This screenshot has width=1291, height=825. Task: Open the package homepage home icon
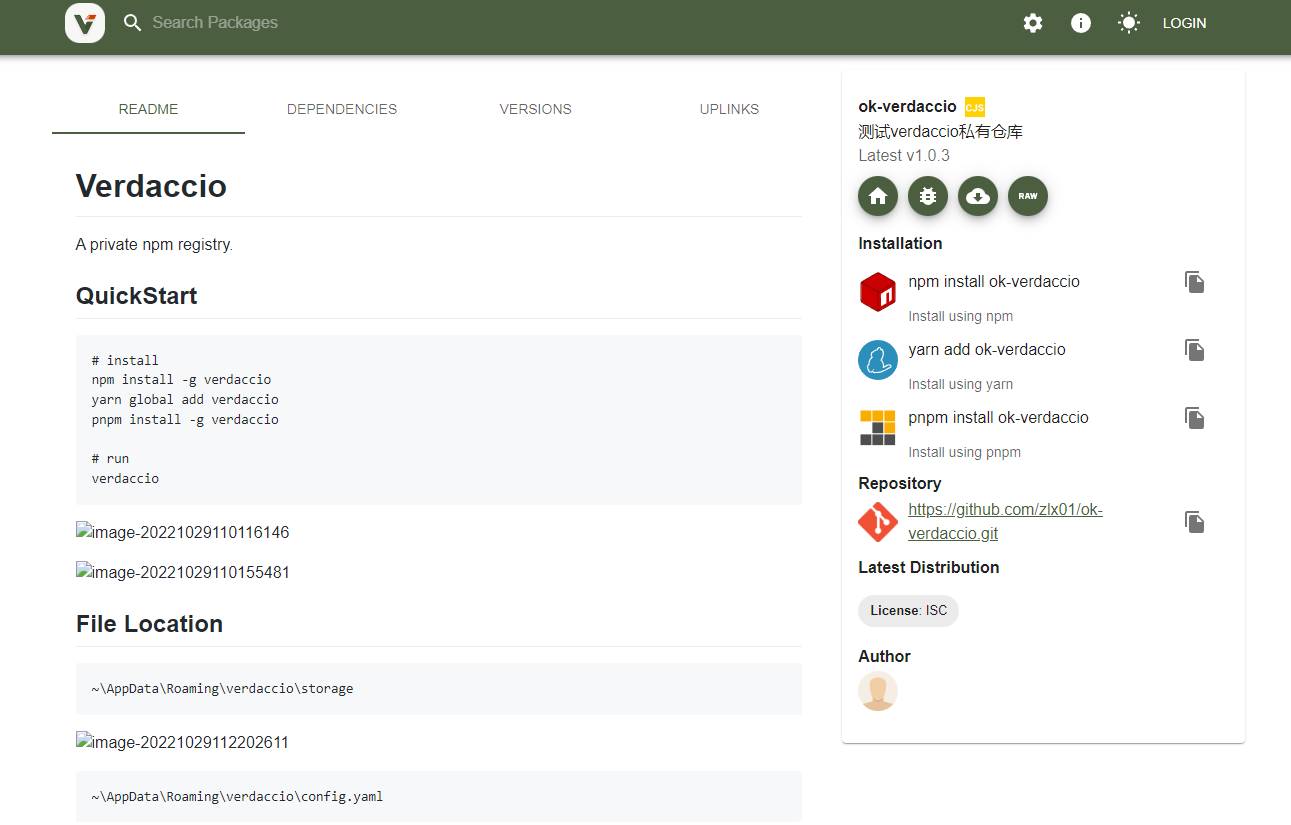[878, 196]
